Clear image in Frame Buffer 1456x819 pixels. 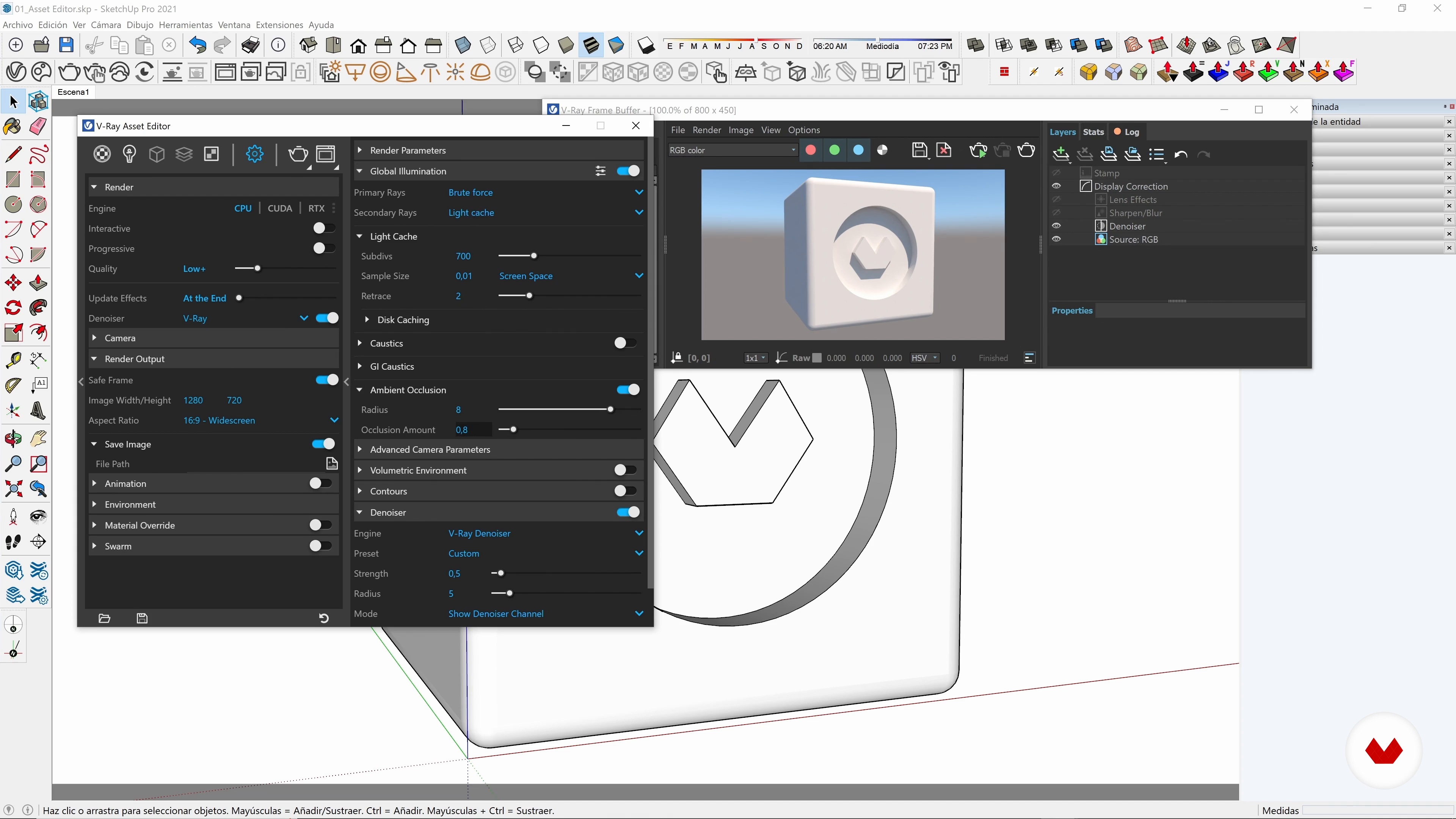[944, 150]
